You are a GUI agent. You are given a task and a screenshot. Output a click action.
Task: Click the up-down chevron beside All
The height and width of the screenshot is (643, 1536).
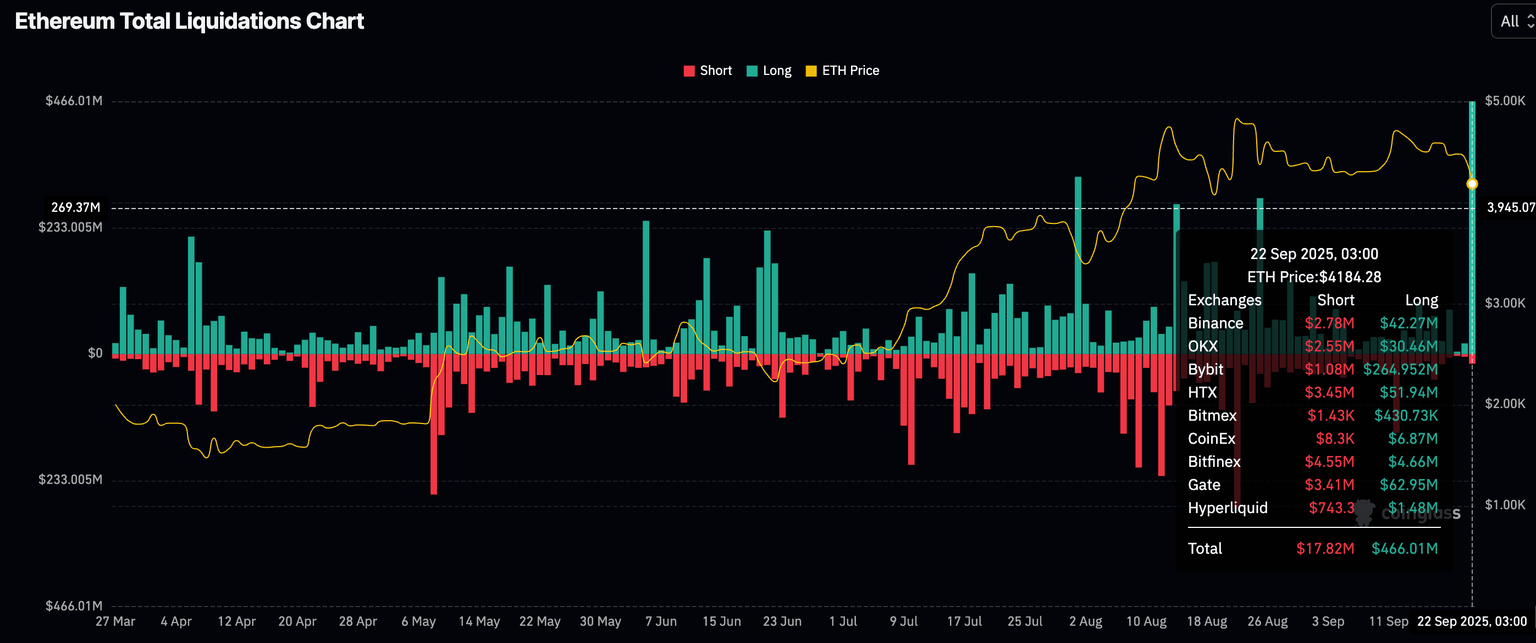(x=1530, y=21)
